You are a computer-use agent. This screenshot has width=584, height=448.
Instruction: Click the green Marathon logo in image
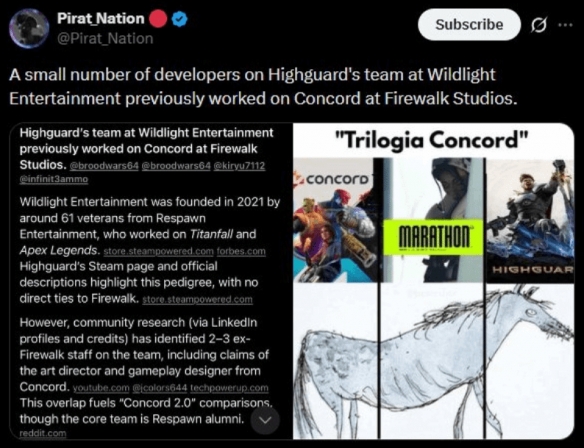point(434,238)
